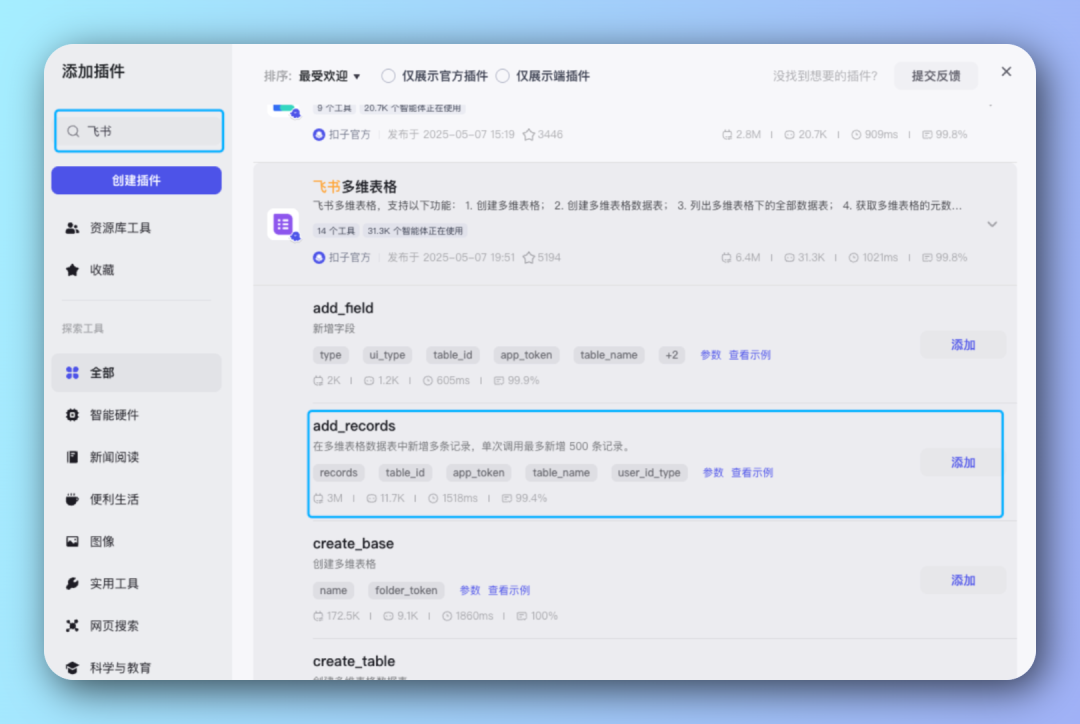Click the 14 个工具 tag

335,231
